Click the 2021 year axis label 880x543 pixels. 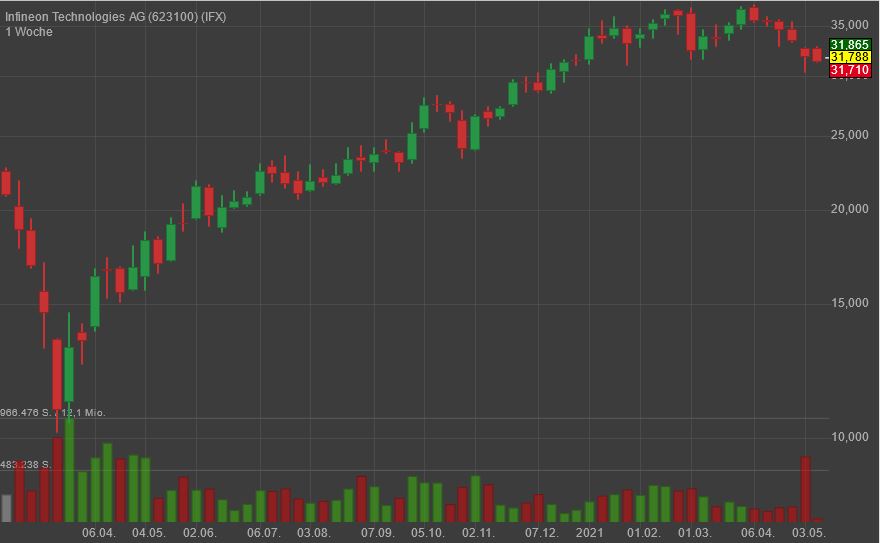[x=589, y=532]
